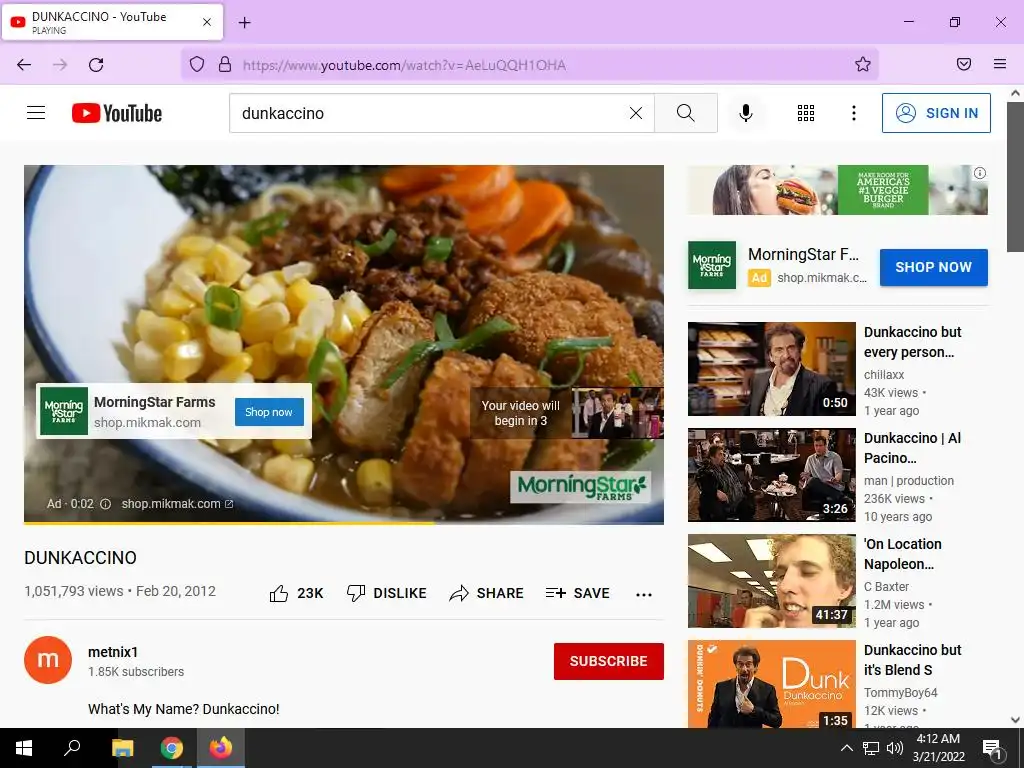Click the ad progress bar

click(x=344, y=522)
